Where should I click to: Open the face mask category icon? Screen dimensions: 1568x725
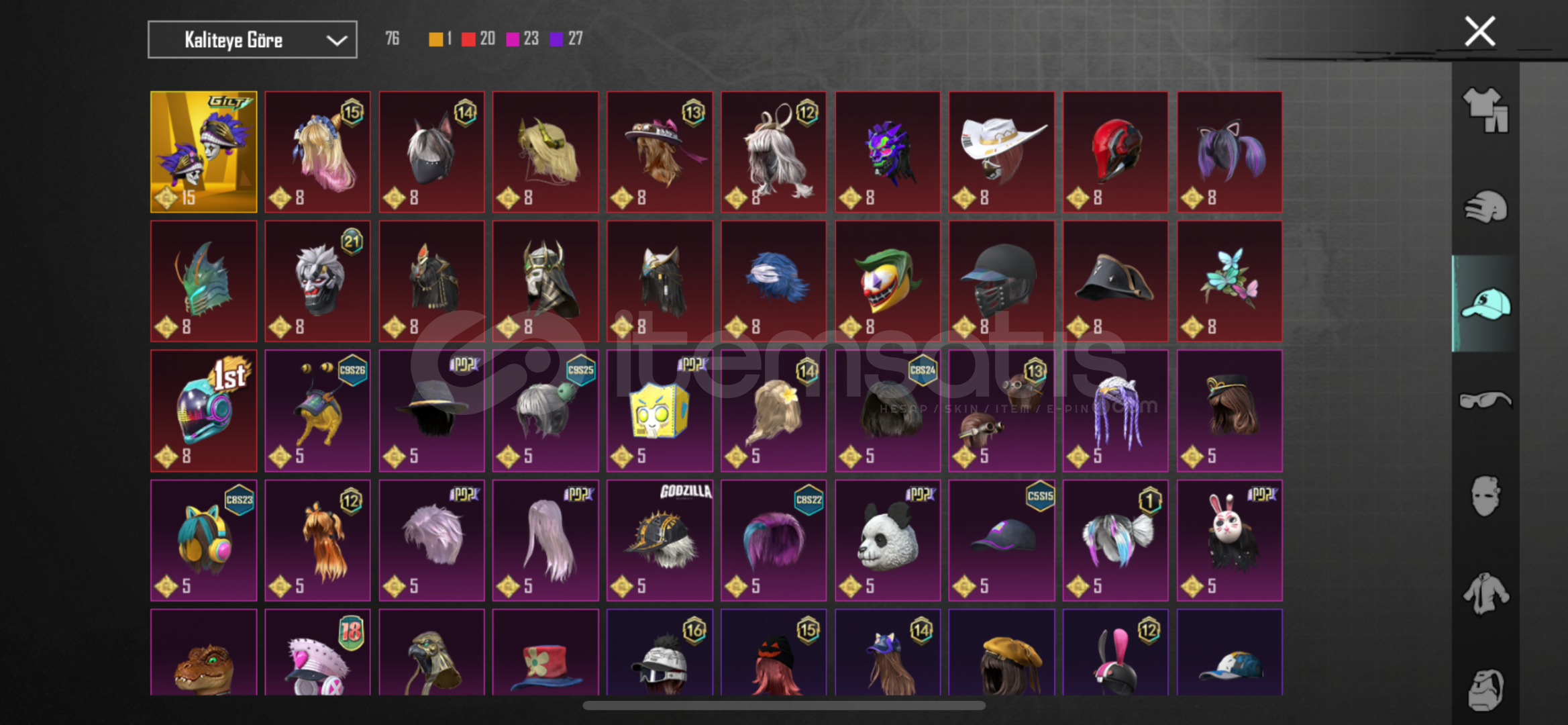click(1485, 496)
